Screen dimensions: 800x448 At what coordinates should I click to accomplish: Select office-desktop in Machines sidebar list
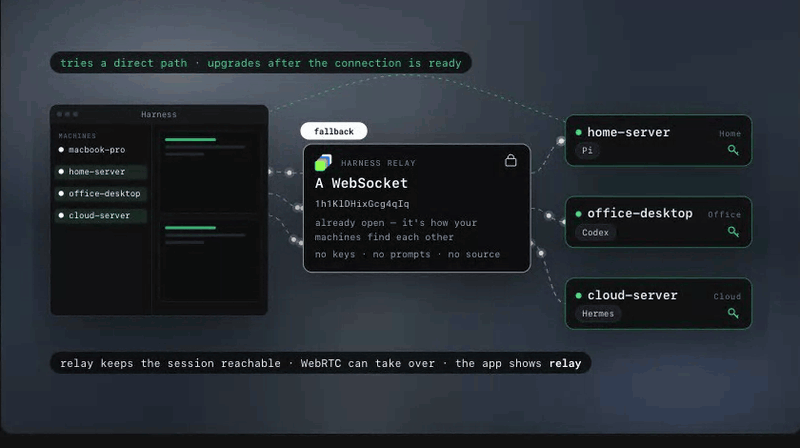tap(101, 193)
